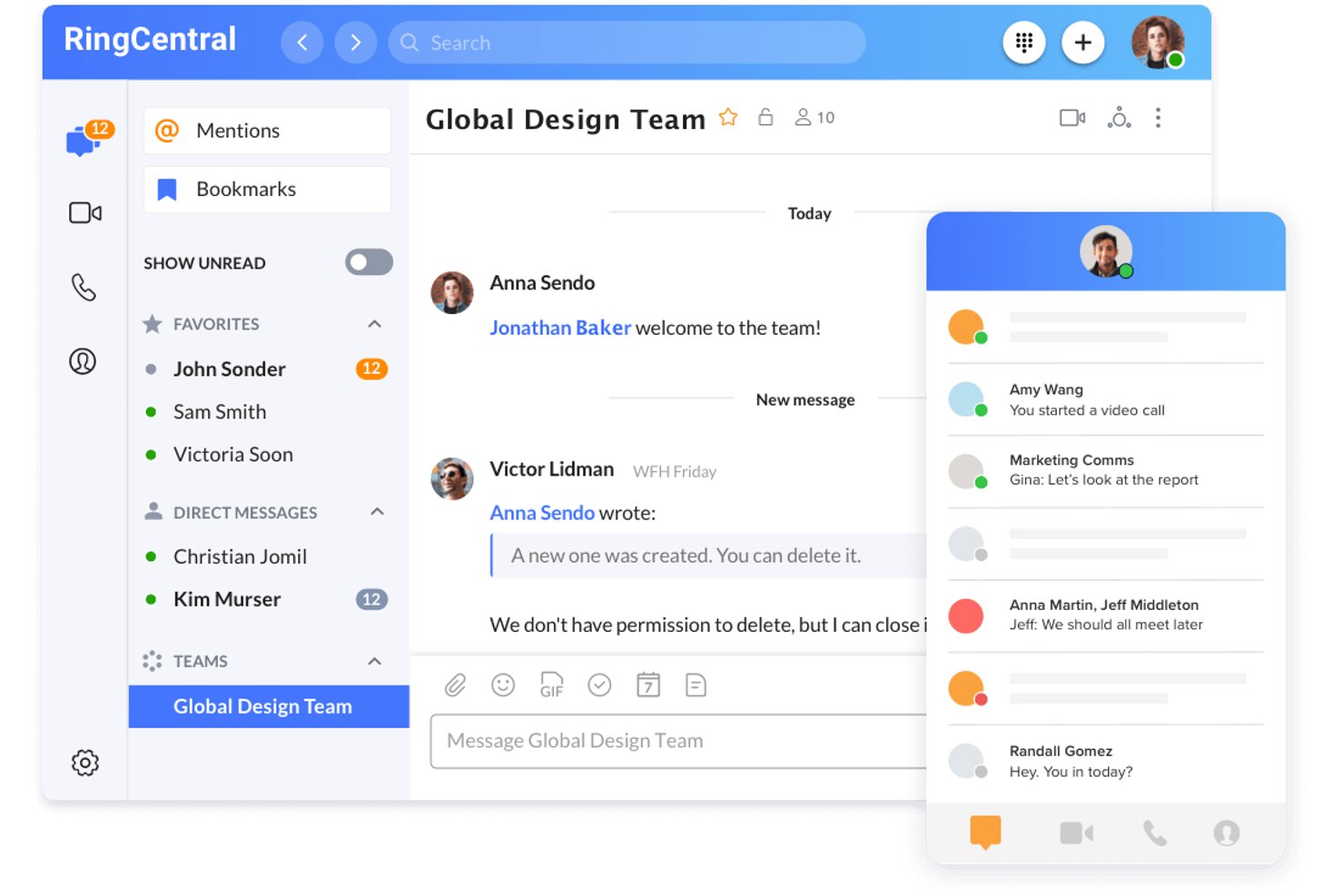1344x896 pixels.
Task: Open the GIF picker
Action: 551,685
